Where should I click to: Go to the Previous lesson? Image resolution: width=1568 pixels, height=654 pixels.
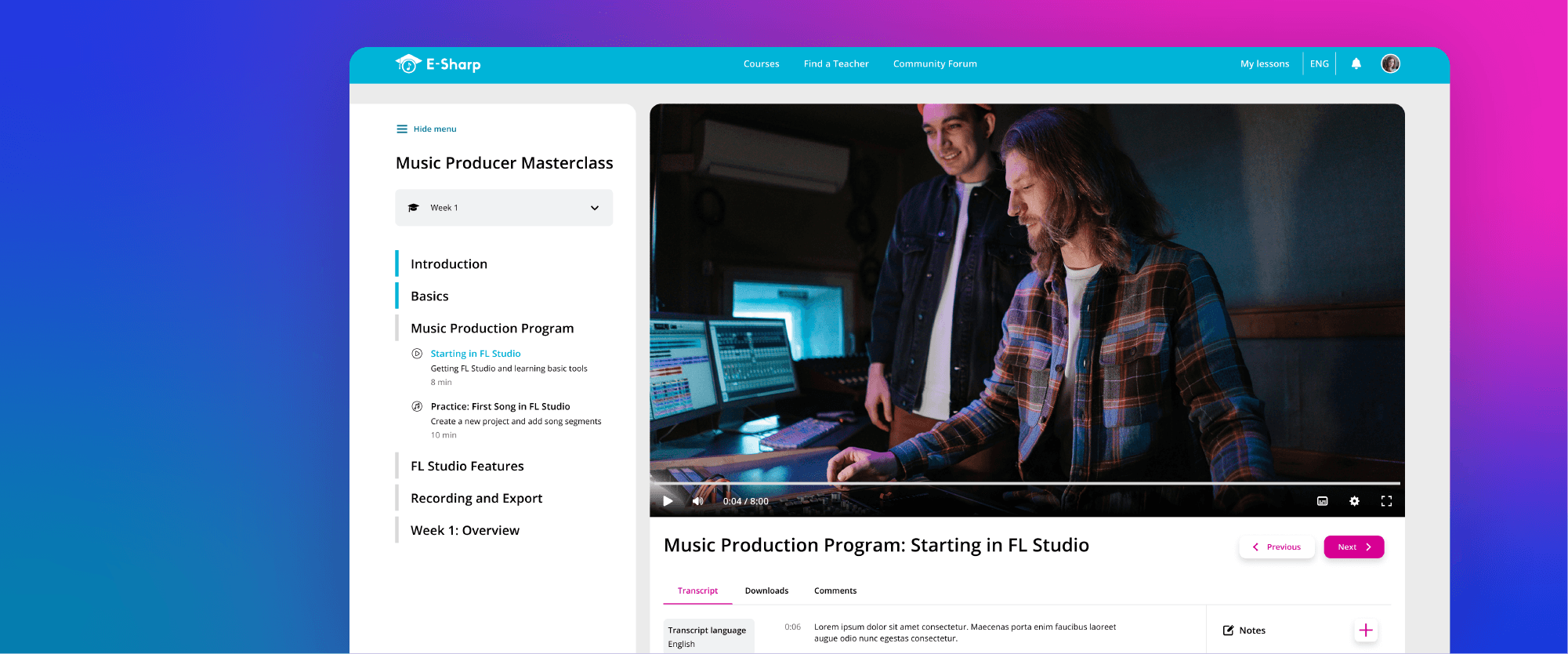click(x=1276, y=547)
